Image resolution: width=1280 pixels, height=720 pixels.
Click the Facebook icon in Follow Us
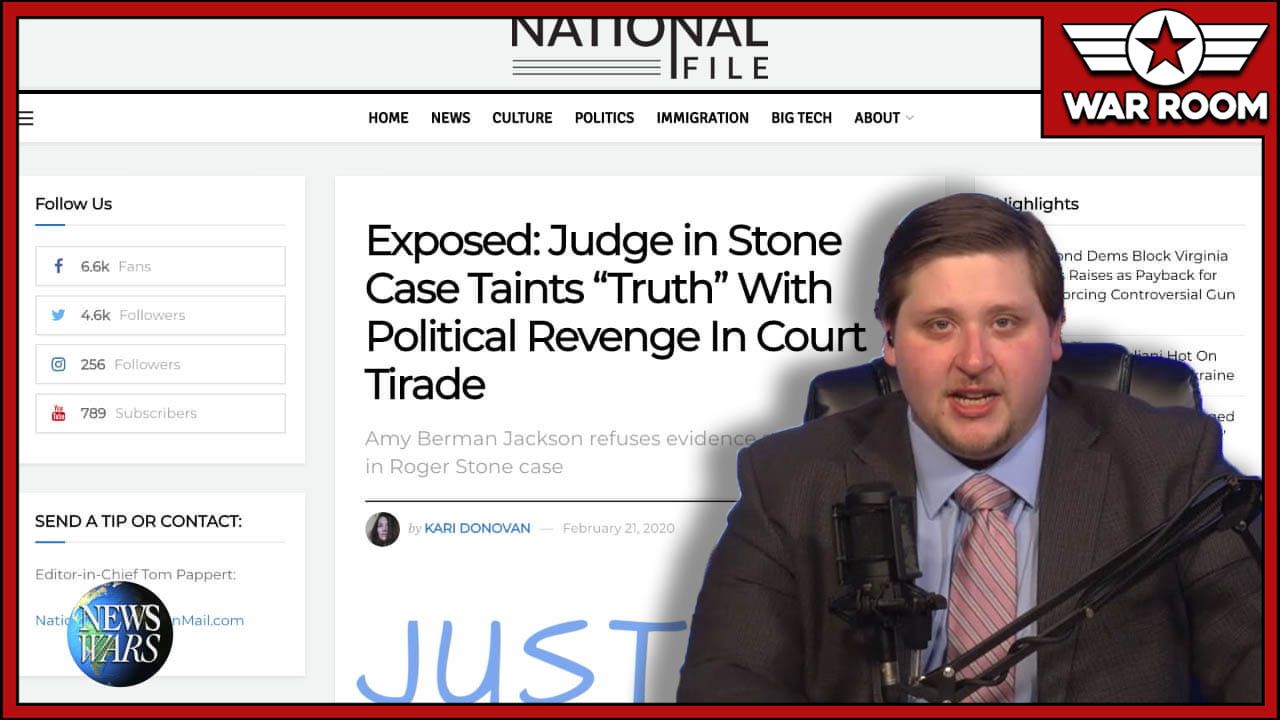(59, 266)
